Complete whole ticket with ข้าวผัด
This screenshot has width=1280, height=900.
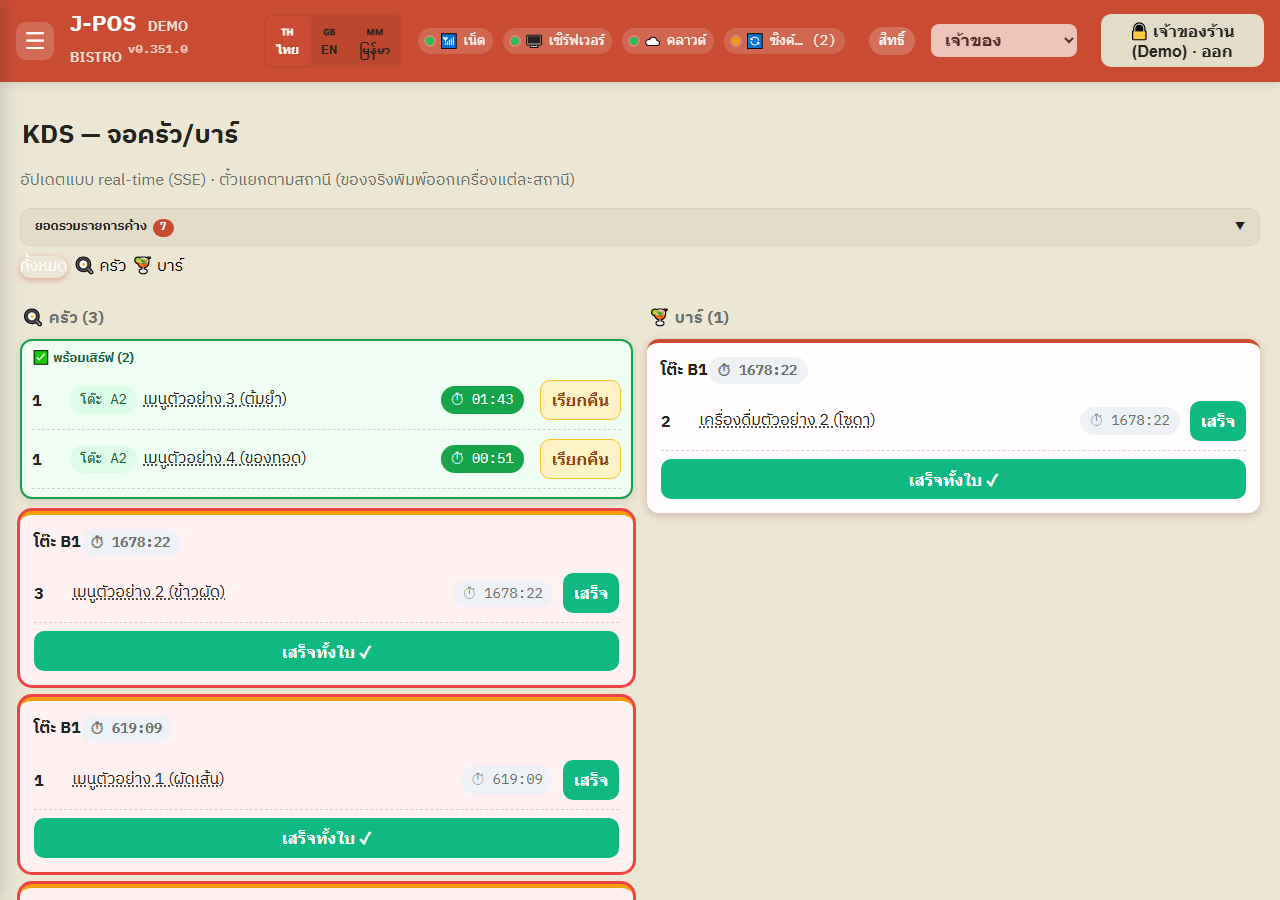coord(326,651)
